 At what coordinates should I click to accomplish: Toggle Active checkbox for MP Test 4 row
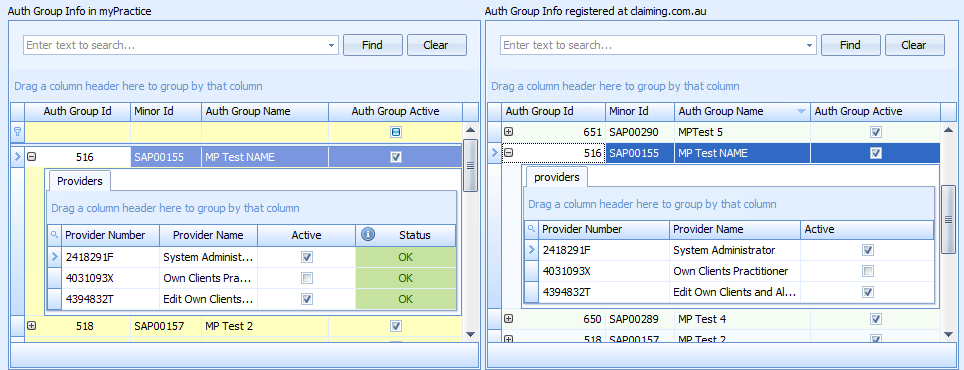[876, 319]
